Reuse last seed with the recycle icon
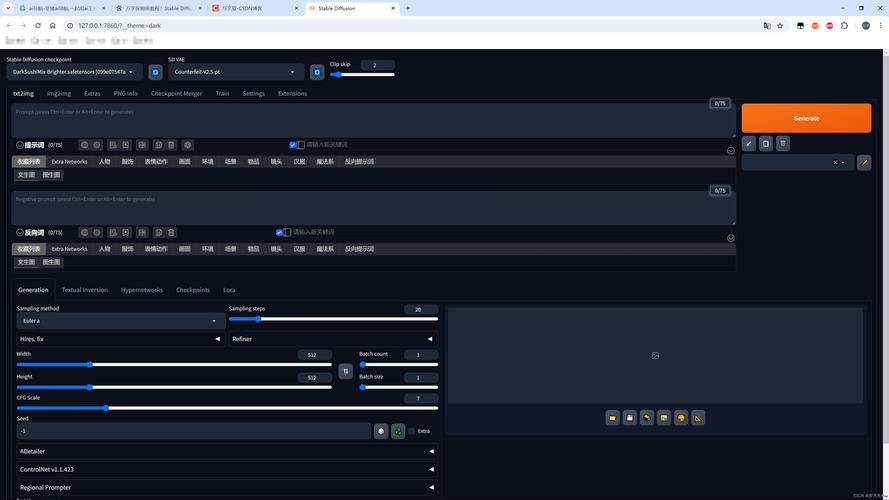 click(398, 431)
